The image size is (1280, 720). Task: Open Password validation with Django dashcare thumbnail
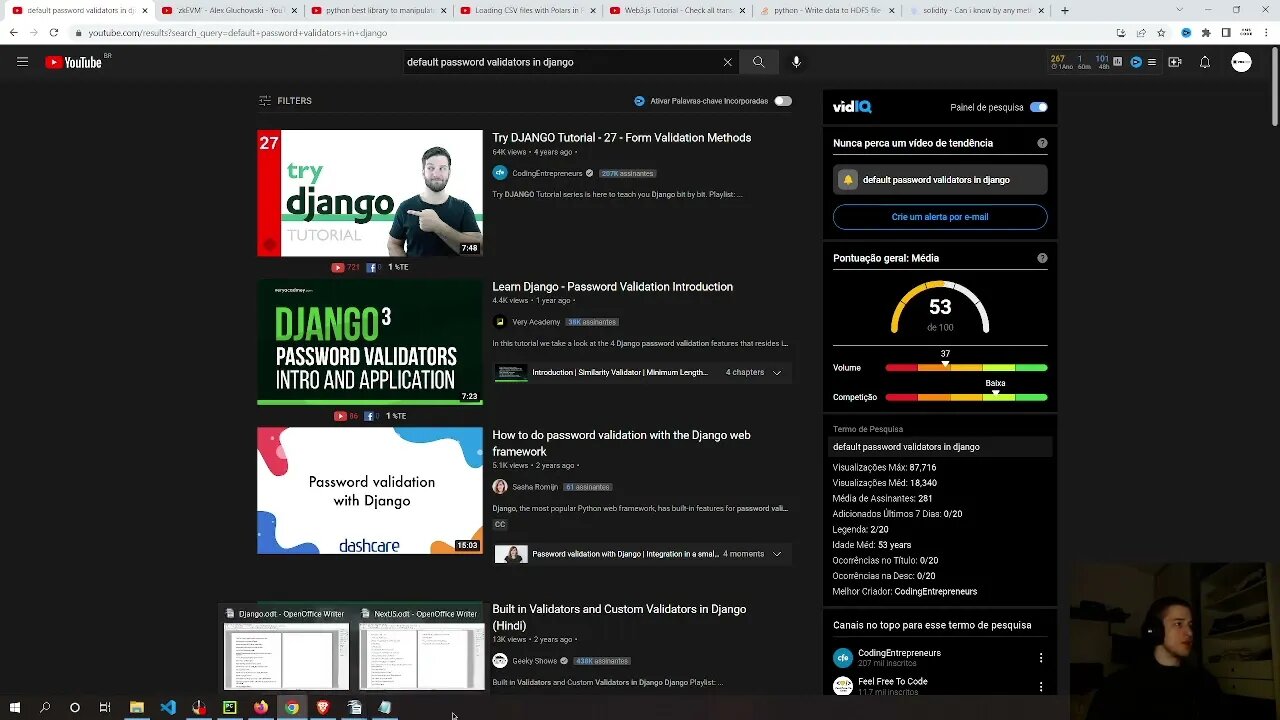pos(370,491)
